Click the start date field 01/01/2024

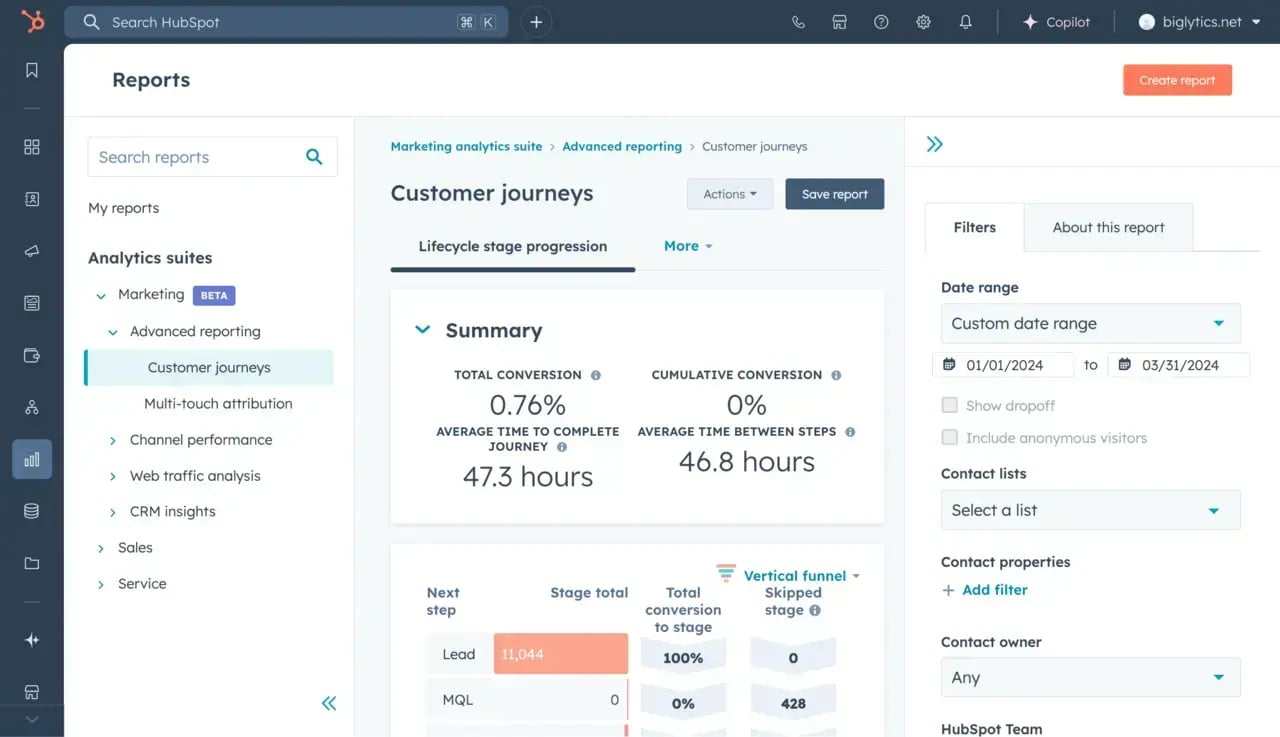[1003, 365]
